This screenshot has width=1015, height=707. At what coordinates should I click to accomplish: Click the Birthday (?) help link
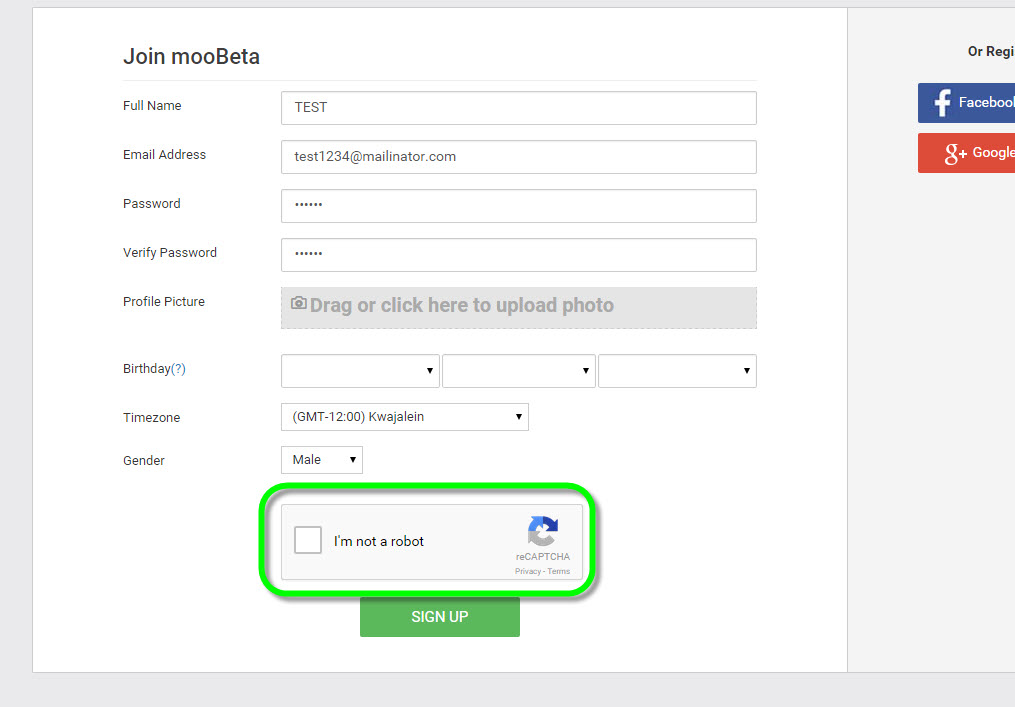pyautogui.click(x=178, y=369)
